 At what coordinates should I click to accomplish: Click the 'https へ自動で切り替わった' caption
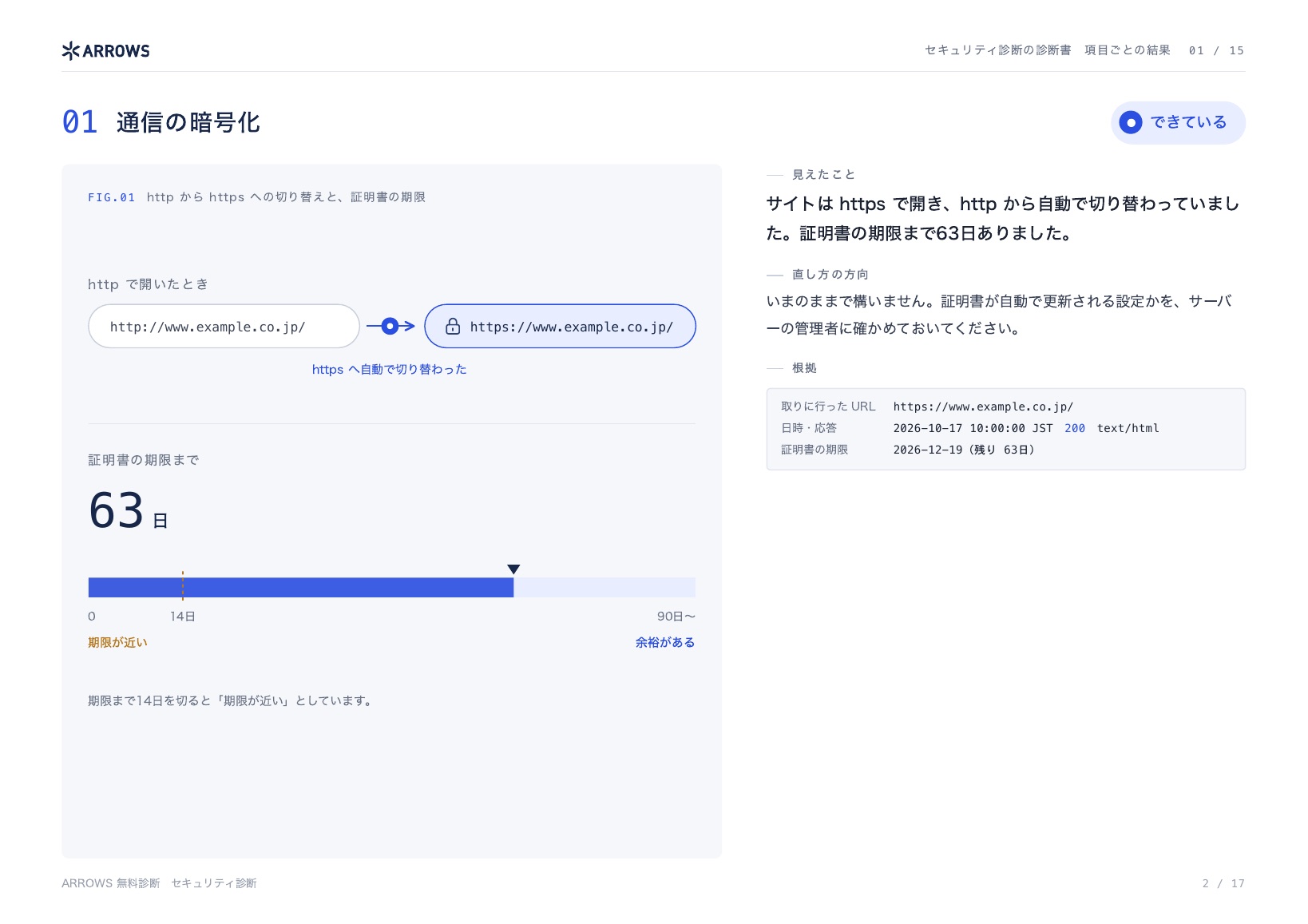[389, 370]
